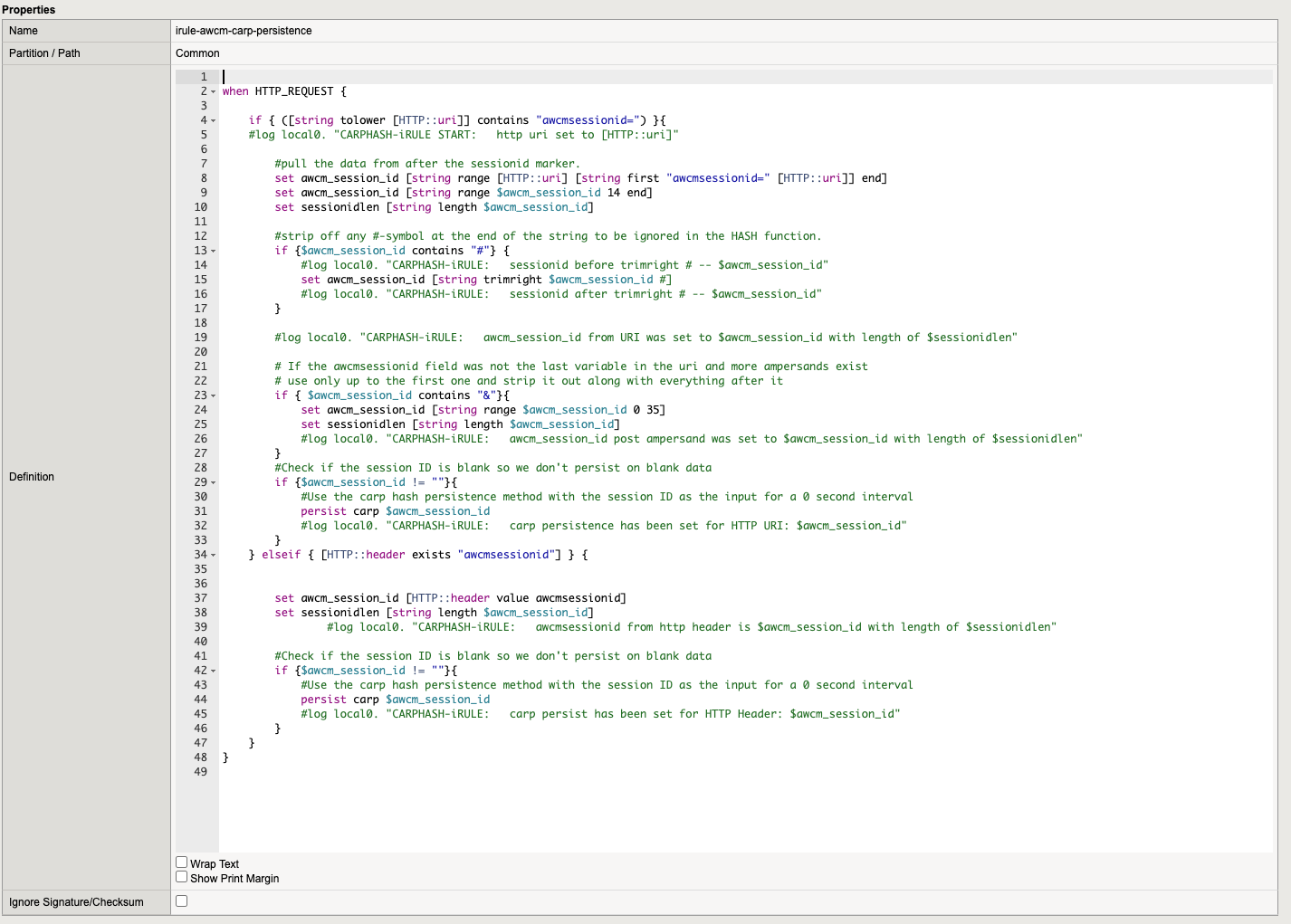The image size is (1291, 924).
Task: Select the Common partition path value
Action: [196, 52]
